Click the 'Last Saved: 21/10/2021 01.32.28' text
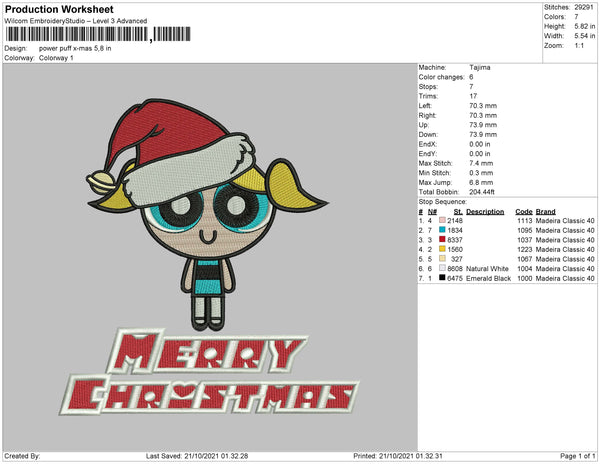The width and height of the screenshot is (600, 464). pos(197,456)
